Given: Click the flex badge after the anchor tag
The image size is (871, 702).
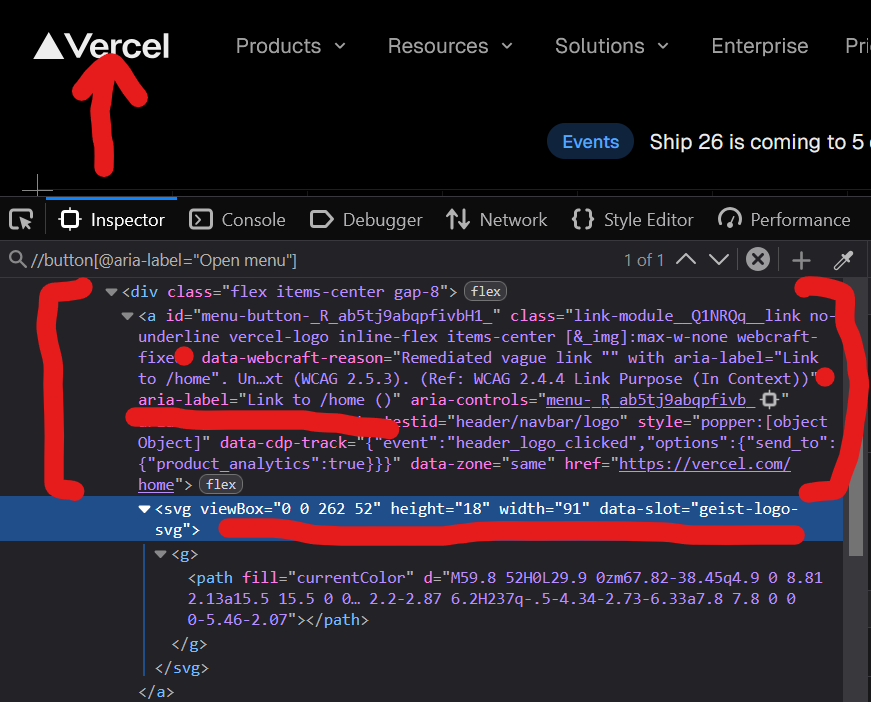Looking at the screenshot, I should click(x=221, y=485).
